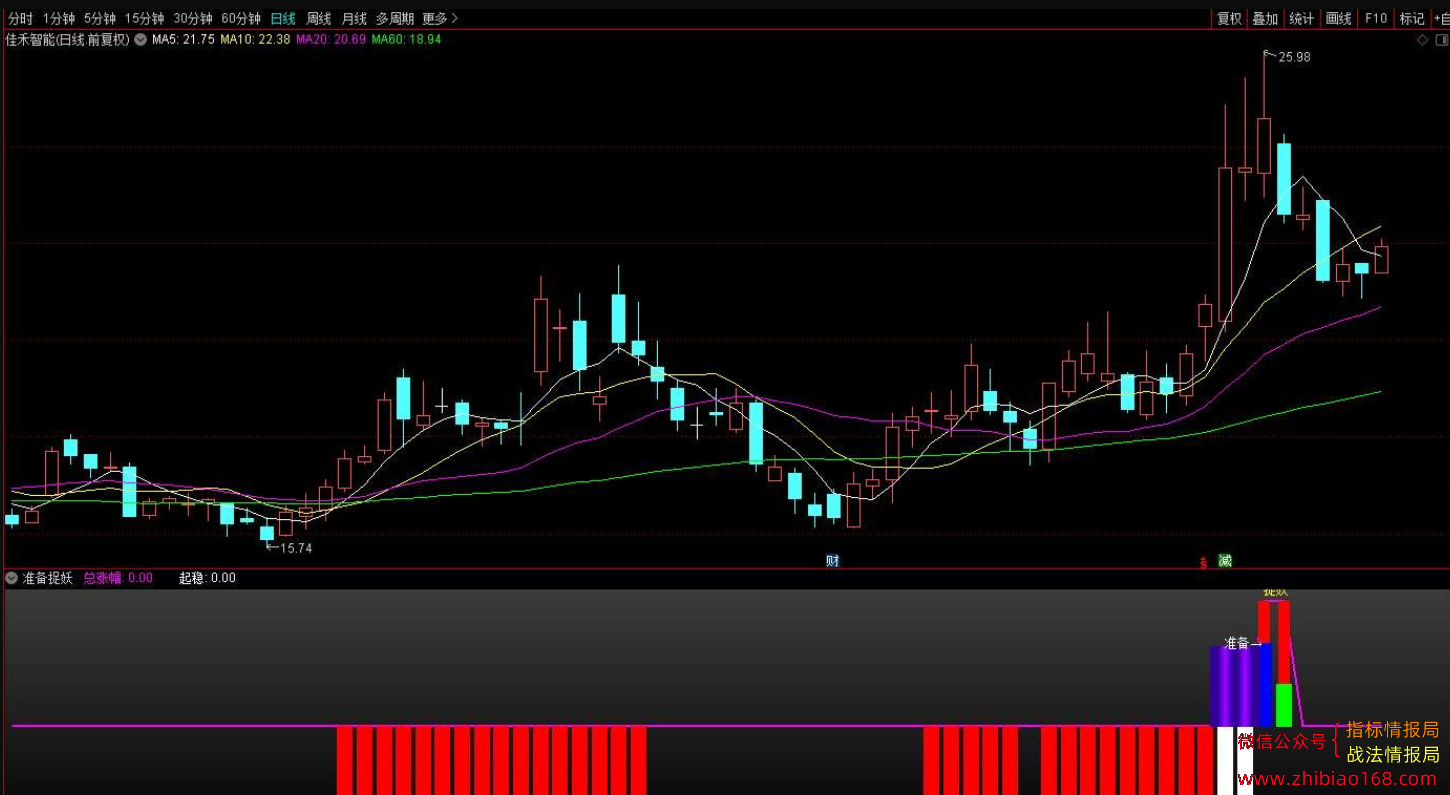
Task: Open the 统计 statistics tool
Action: click(1301, 19)
